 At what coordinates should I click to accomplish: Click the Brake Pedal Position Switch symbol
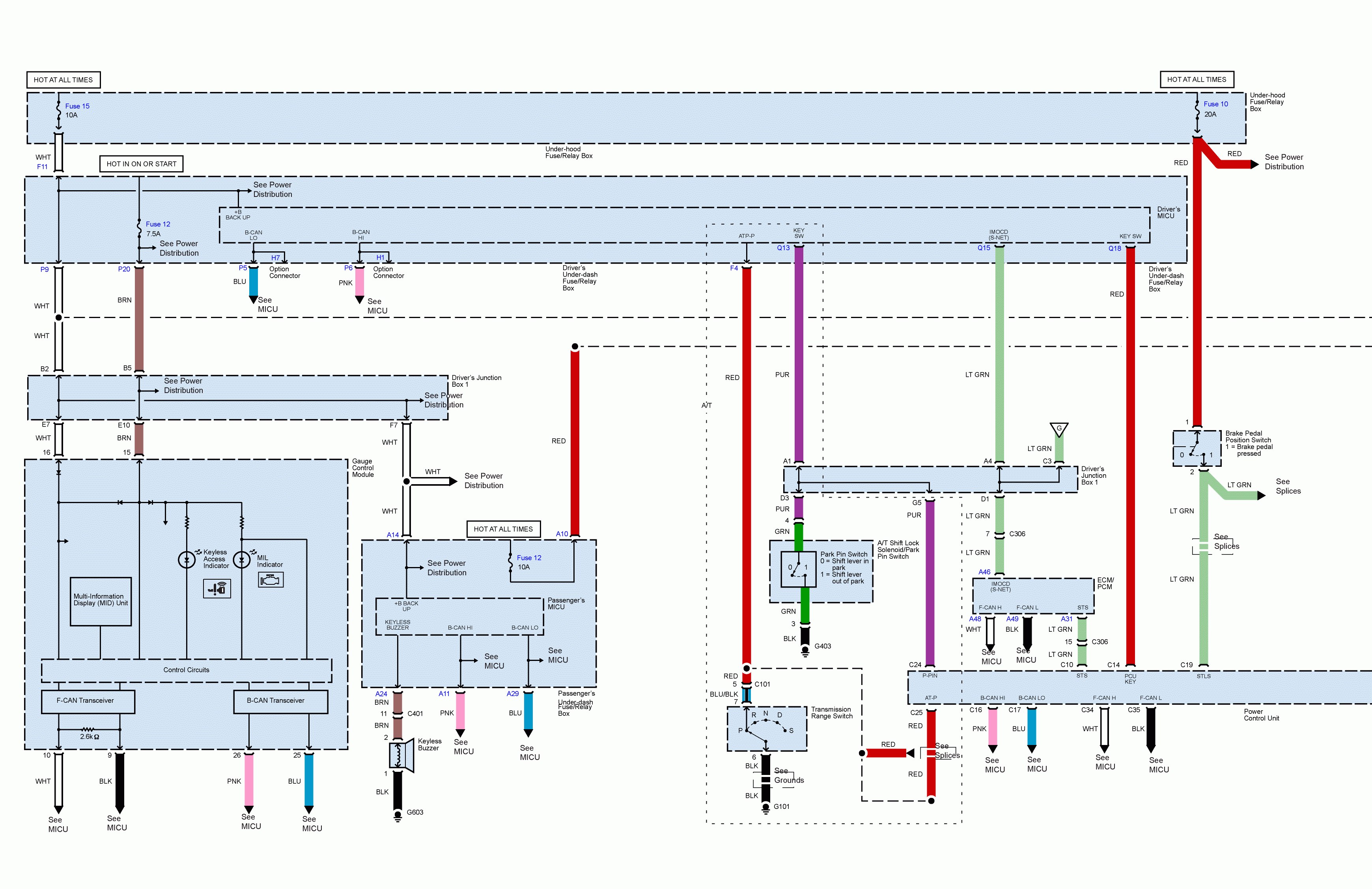(x=1197, y=449)
